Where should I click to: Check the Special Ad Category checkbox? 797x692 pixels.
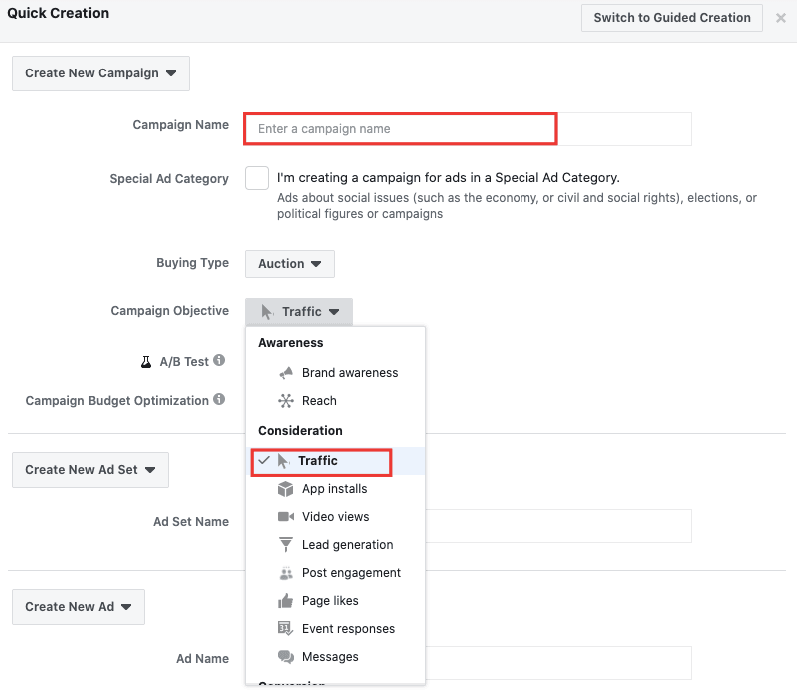click(257, 178)
